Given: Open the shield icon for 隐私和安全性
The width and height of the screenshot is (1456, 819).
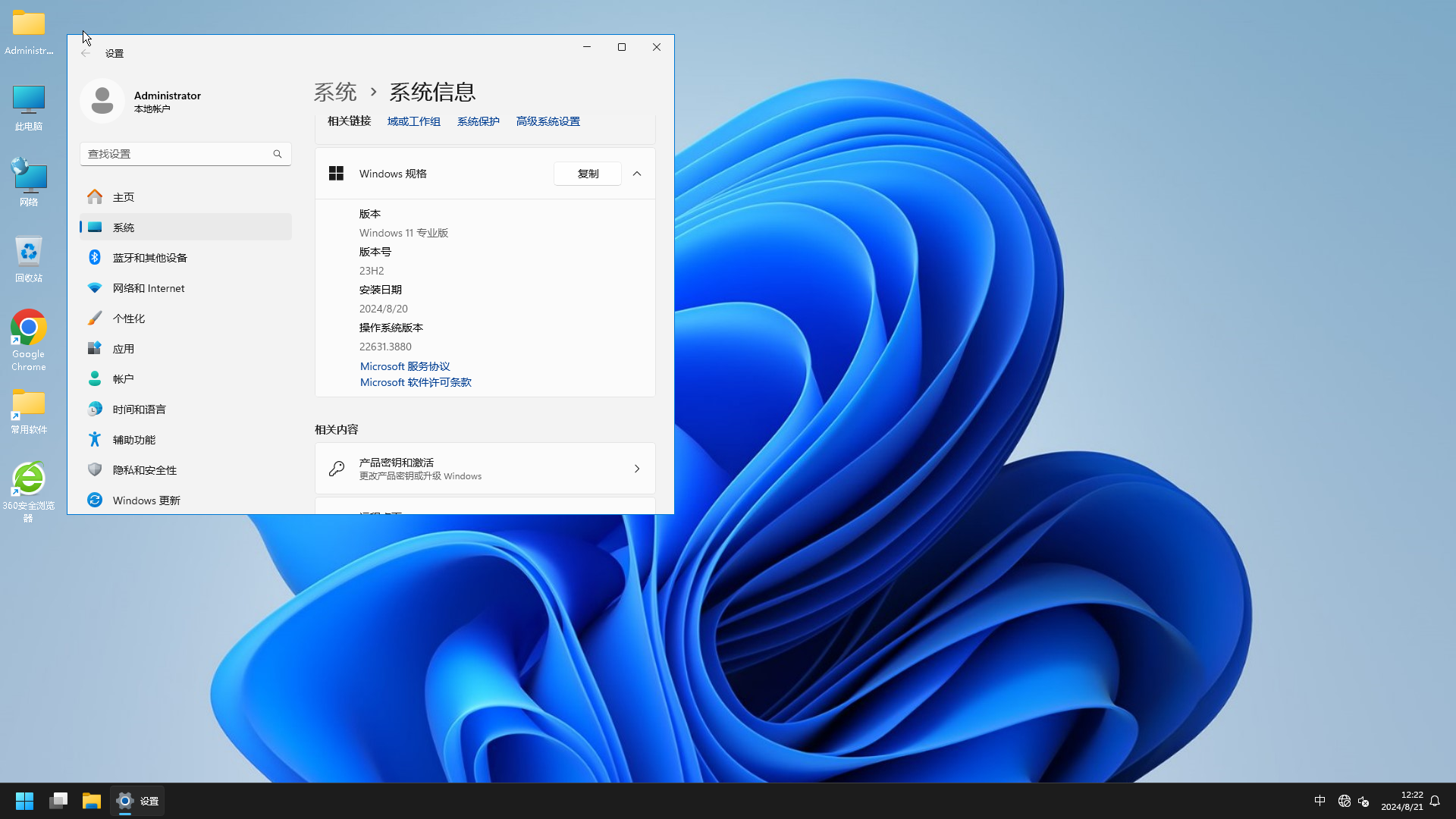Looking at the screenshot, I should click(95, 470).
